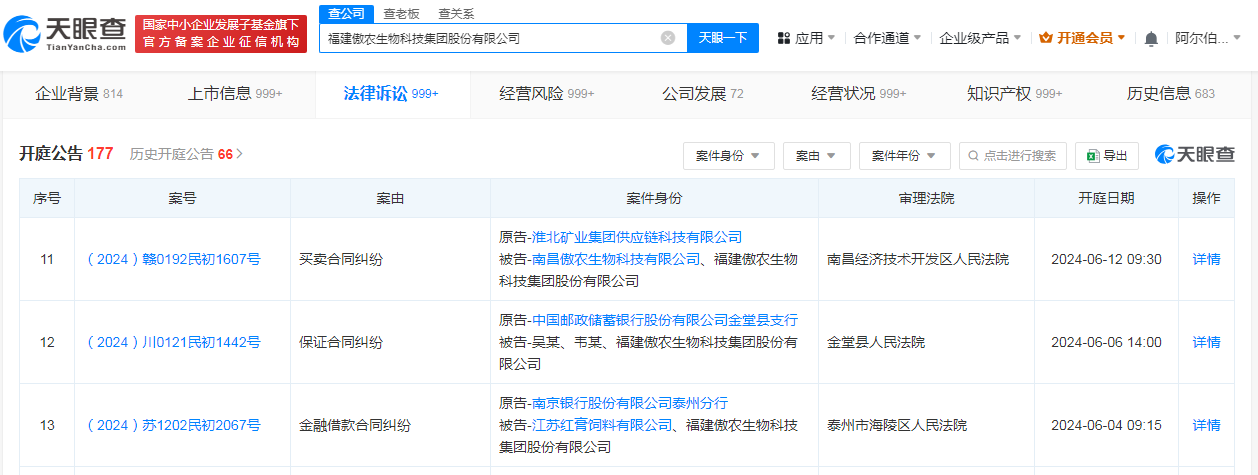This screenshot has height=475, width=1258.
Task: Switch to the 经营状况 tab
Action: coord(859,94)
